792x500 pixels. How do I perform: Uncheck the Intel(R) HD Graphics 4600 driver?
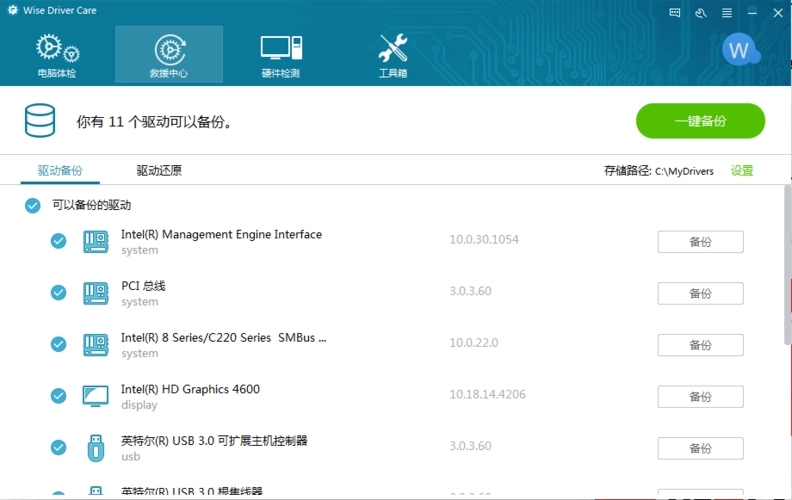[x=59, y=395]
